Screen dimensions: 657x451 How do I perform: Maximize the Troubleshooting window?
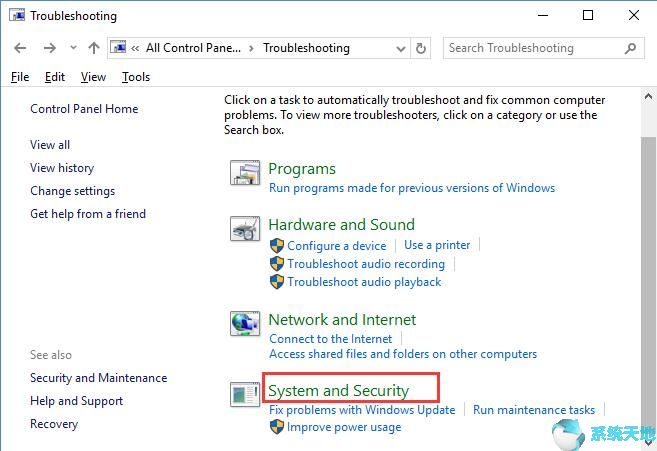[x=588, y=16]
